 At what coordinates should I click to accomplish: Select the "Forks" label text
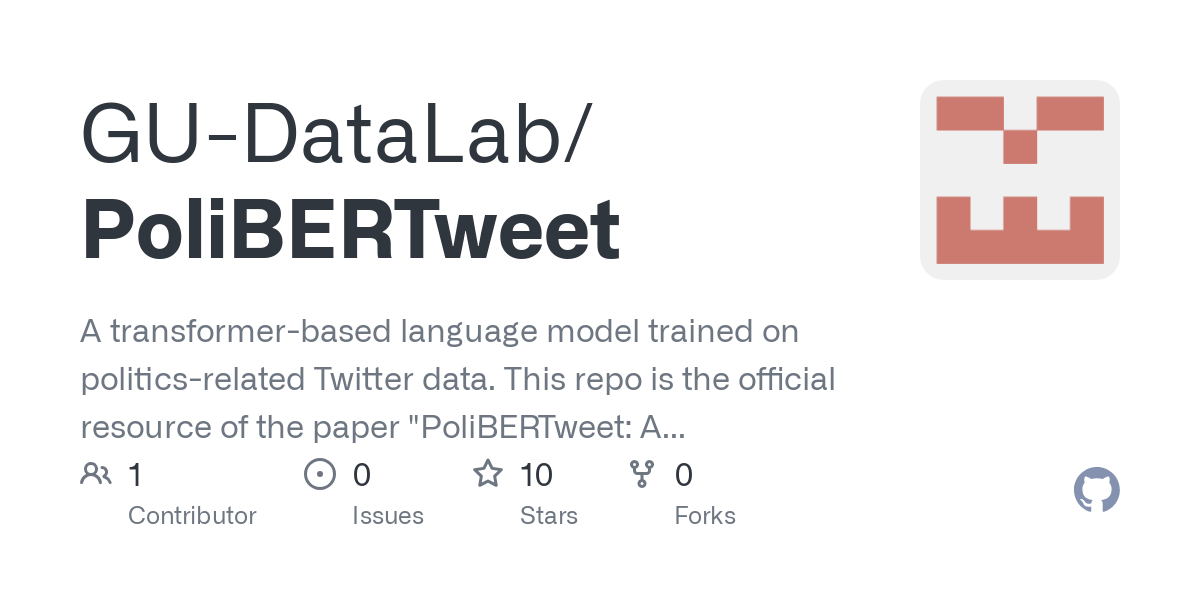(705, 516)
